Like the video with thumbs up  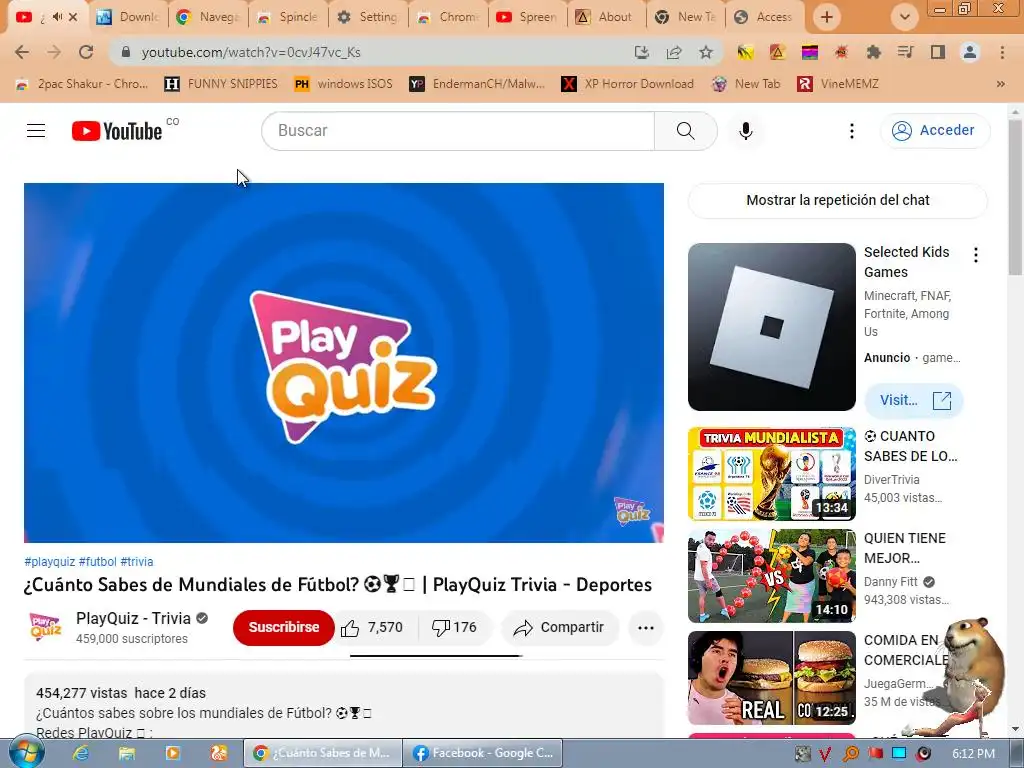click(x=372, y=628)
